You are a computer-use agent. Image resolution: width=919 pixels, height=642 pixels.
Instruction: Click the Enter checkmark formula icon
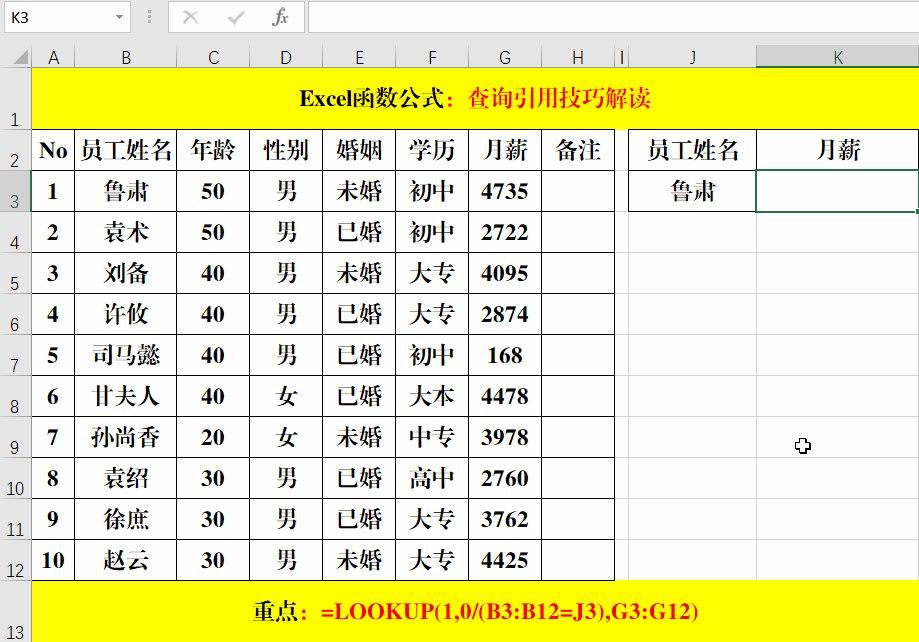click(236, 17)
